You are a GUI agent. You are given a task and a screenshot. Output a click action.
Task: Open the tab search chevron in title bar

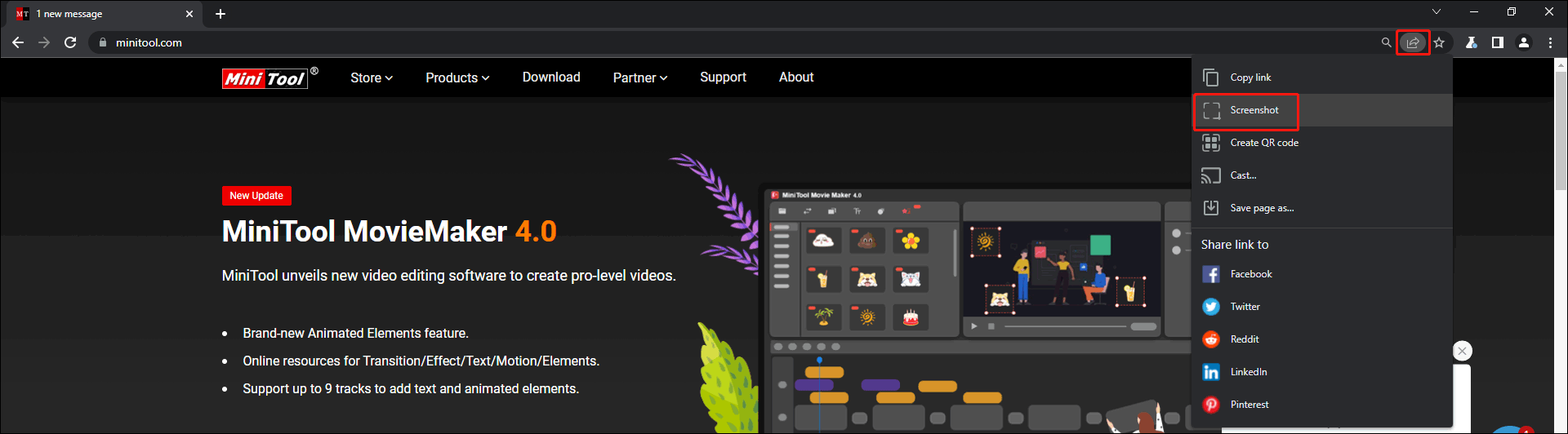pos(1437,11)
